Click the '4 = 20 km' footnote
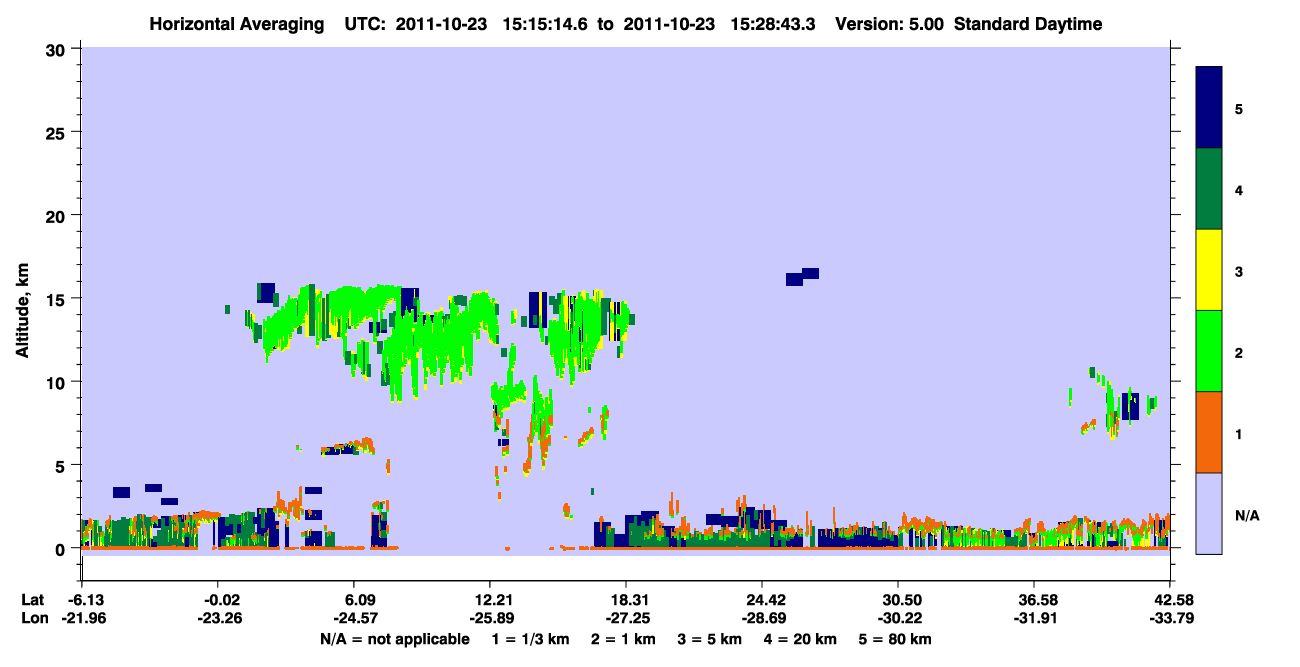This screenshot has width=1300, height=667. click(799, 639)
